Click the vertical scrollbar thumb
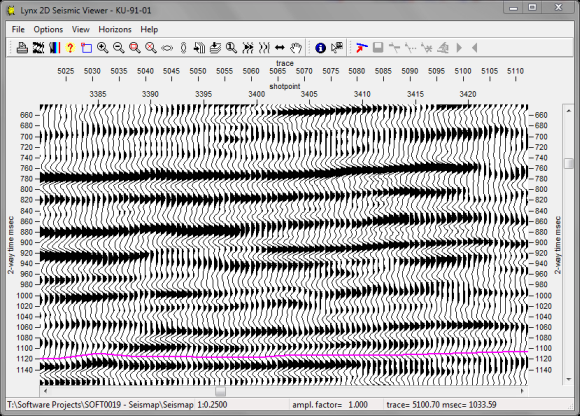 coord(568,163)
